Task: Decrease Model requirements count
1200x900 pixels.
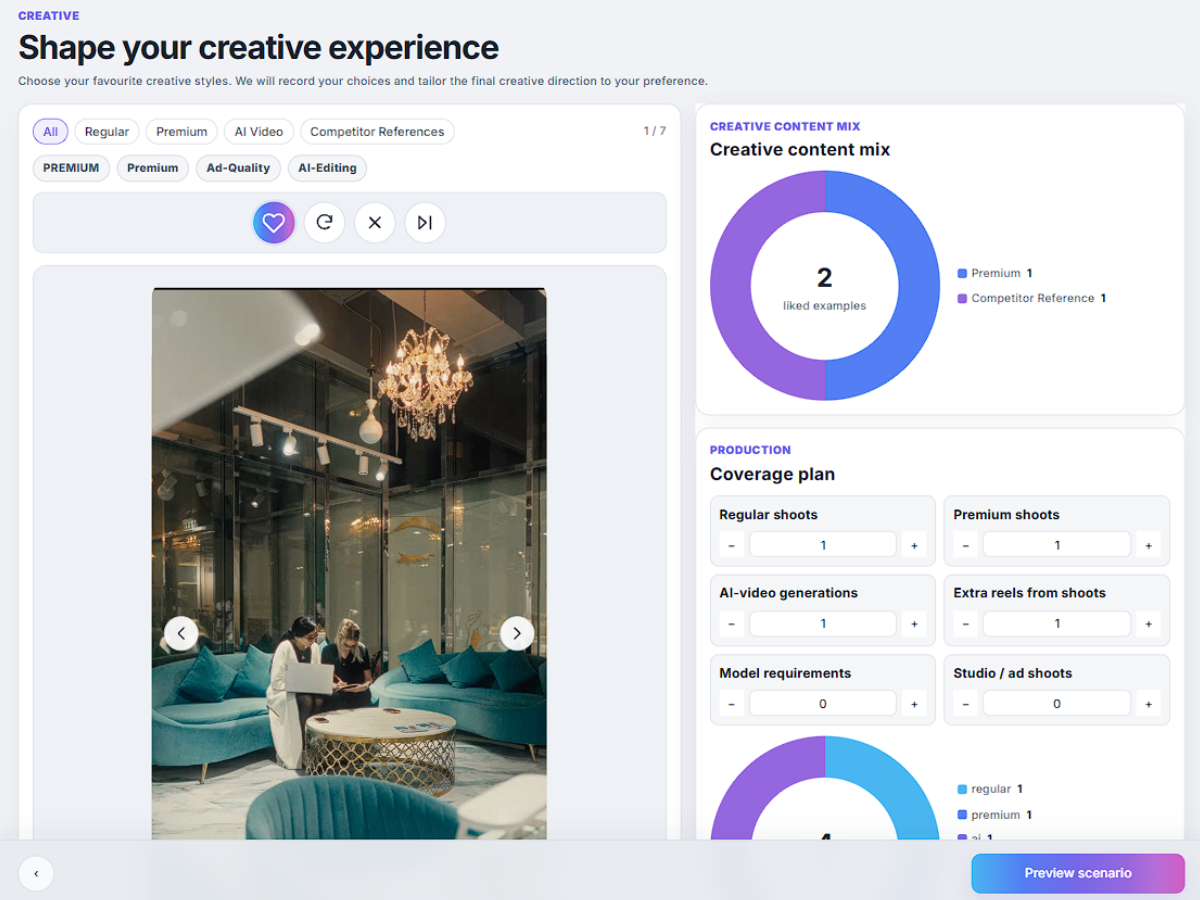Action: click(x=731, y=704)
